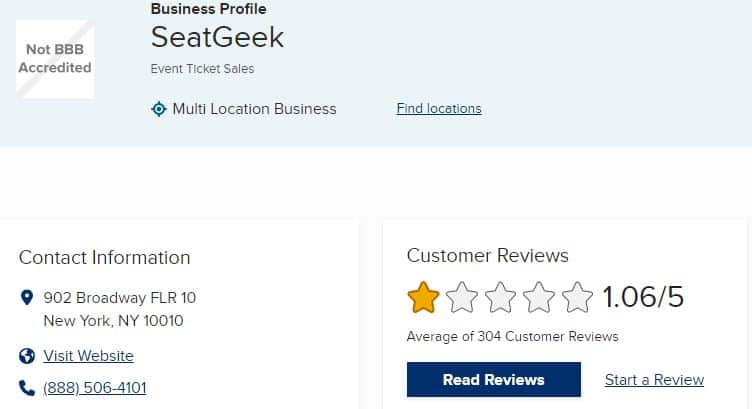This screenshot has width=752, height=409.
Task: Open the Start a Review link
Action: [x=654, y=380]
